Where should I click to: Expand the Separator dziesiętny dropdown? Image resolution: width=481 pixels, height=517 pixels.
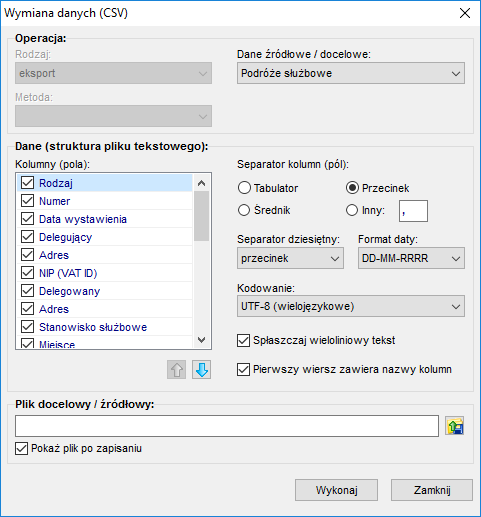click(290, 258)
